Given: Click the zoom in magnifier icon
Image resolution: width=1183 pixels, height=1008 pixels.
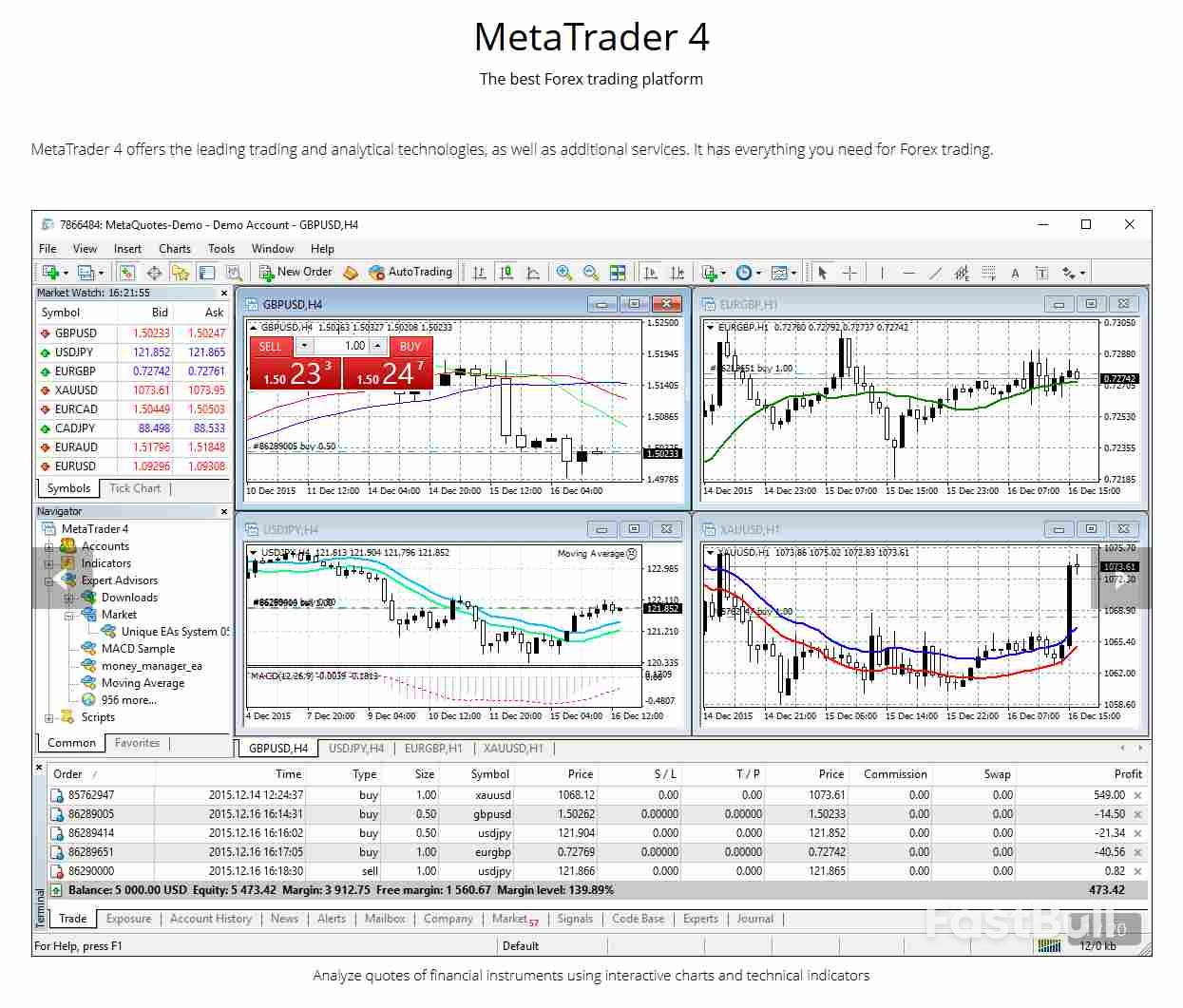Looking at the screenshot, I should click(564, 273).
